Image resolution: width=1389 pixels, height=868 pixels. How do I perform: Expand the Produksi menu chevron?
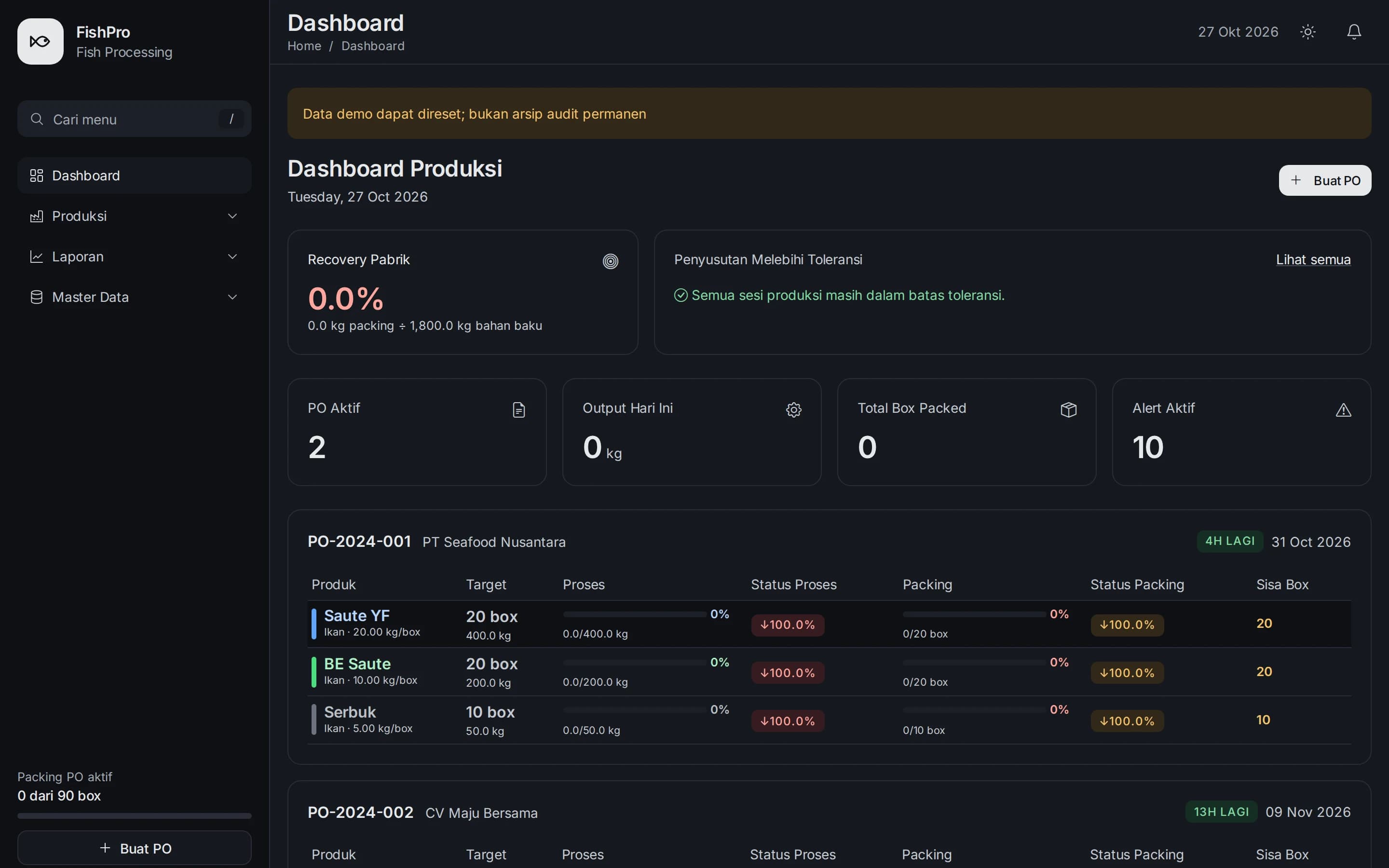pos(232,217)
